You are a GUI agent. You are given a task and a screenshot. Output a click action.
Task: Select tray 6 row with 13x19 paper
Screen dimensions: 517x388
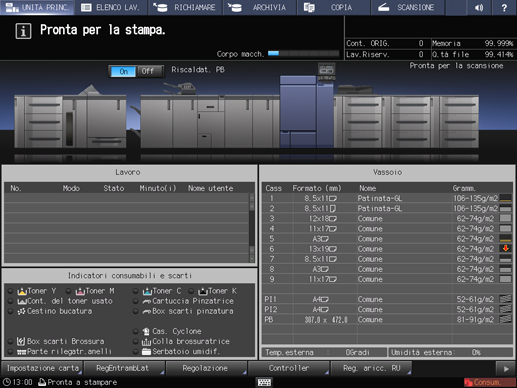[x=387, y=249]
